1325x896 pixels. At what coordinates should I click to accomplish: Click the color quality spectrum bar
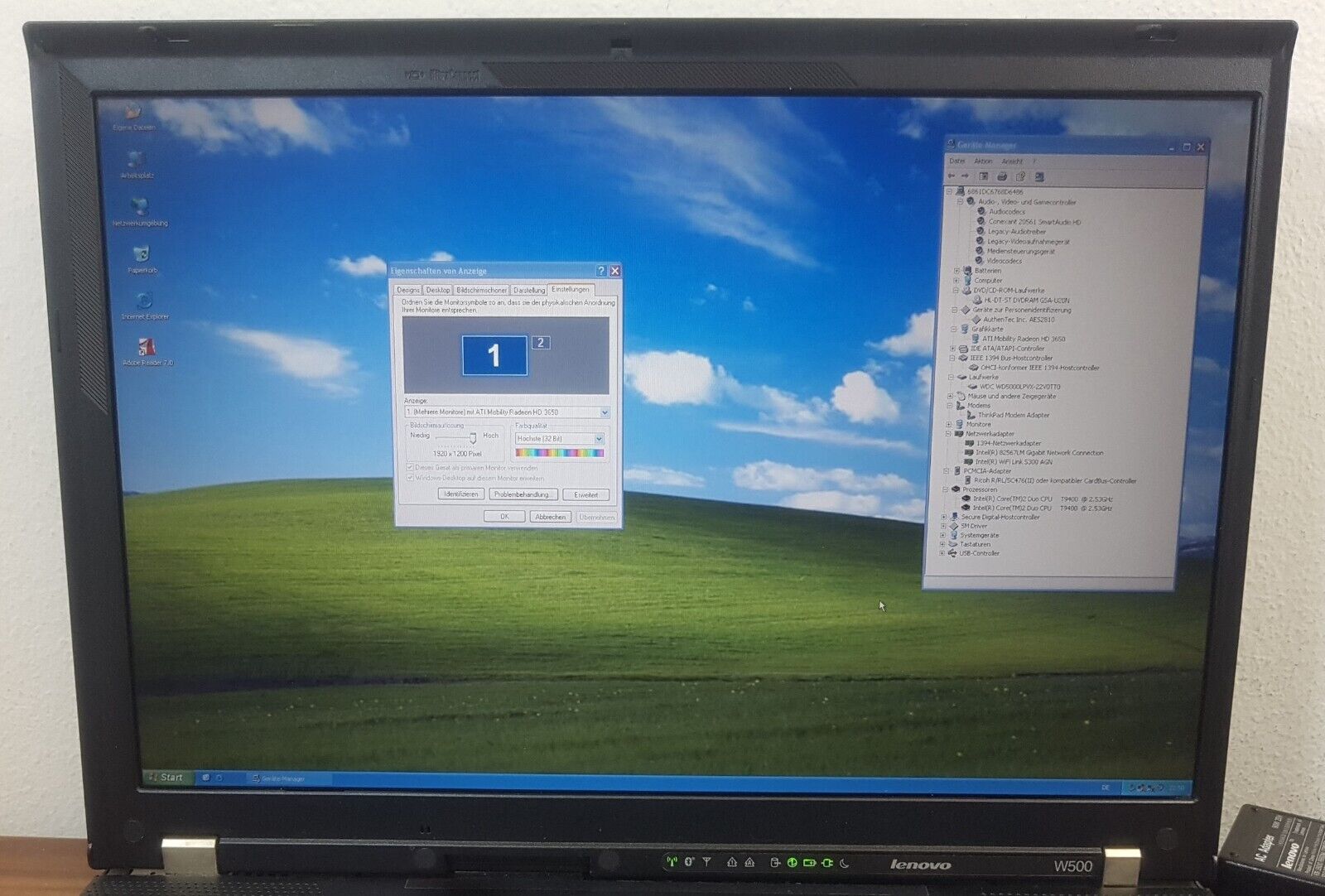559,453
